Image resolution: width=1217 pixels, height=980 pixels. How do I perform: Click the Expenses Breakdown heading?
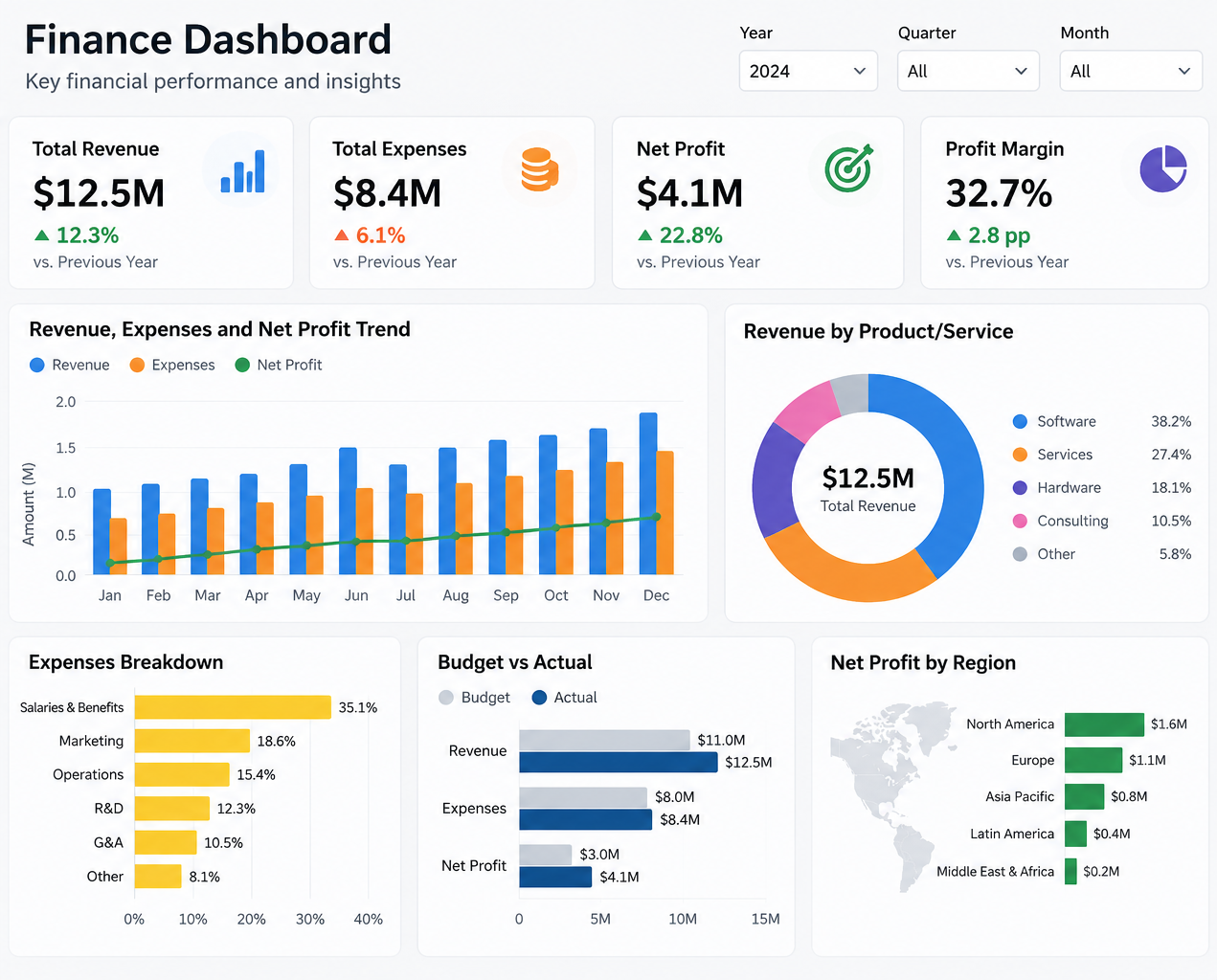click(x=125, y=662)
